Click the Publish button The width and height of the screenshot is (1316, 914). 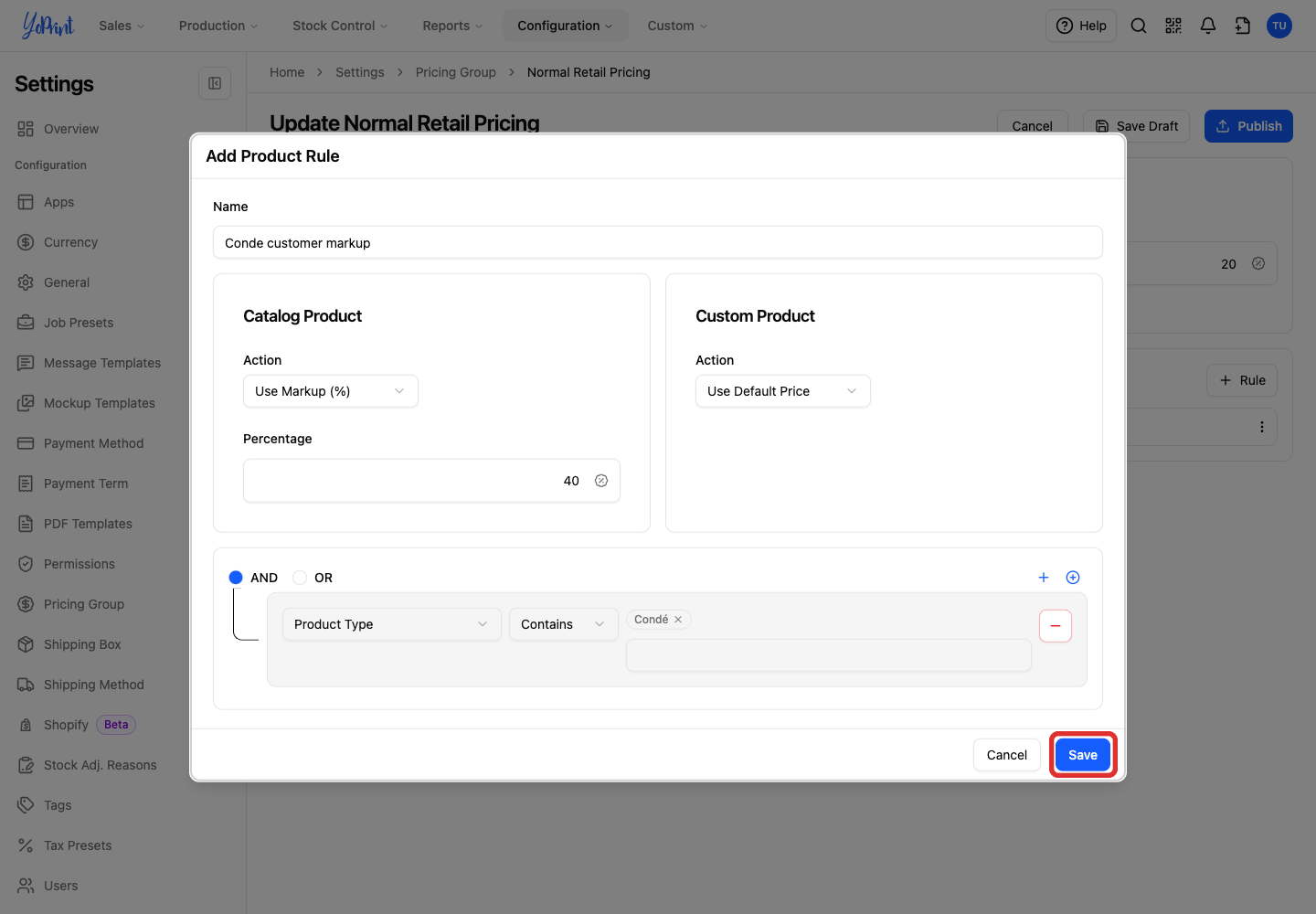coord(1248,126)
